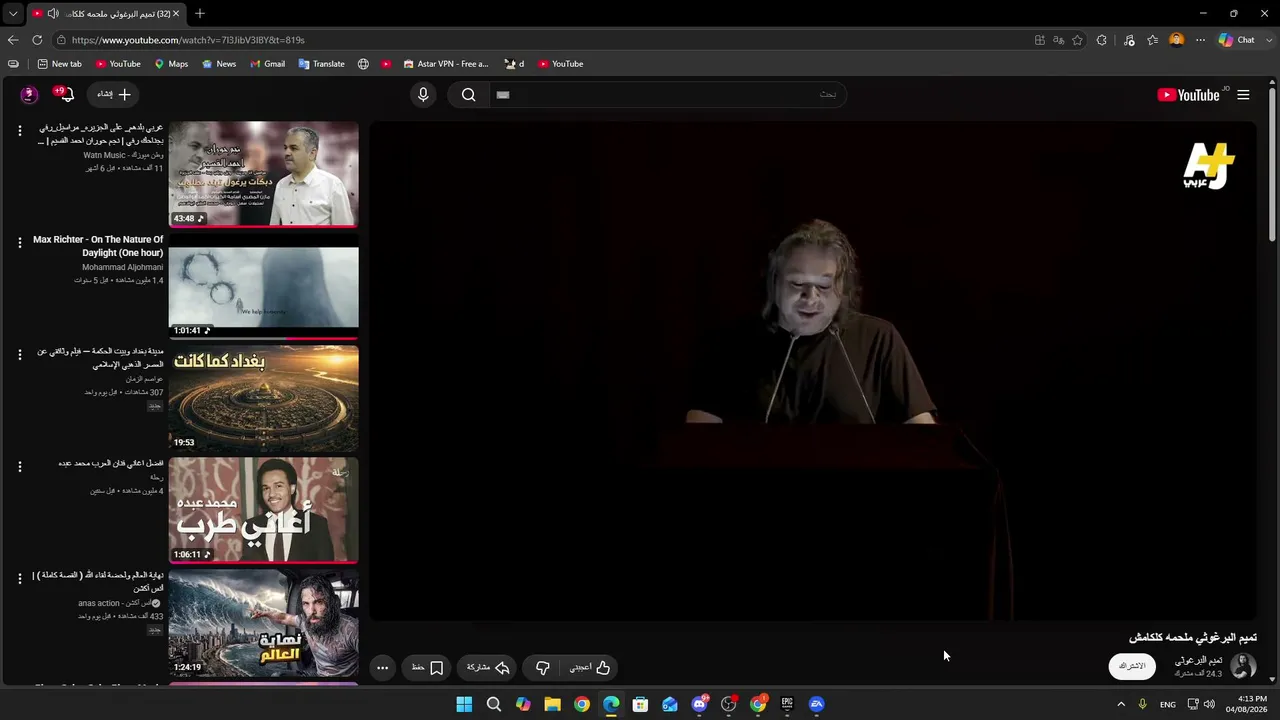
Task: Open Max Richter - On The Nature Of Daylight title
Action: point(98,246)
